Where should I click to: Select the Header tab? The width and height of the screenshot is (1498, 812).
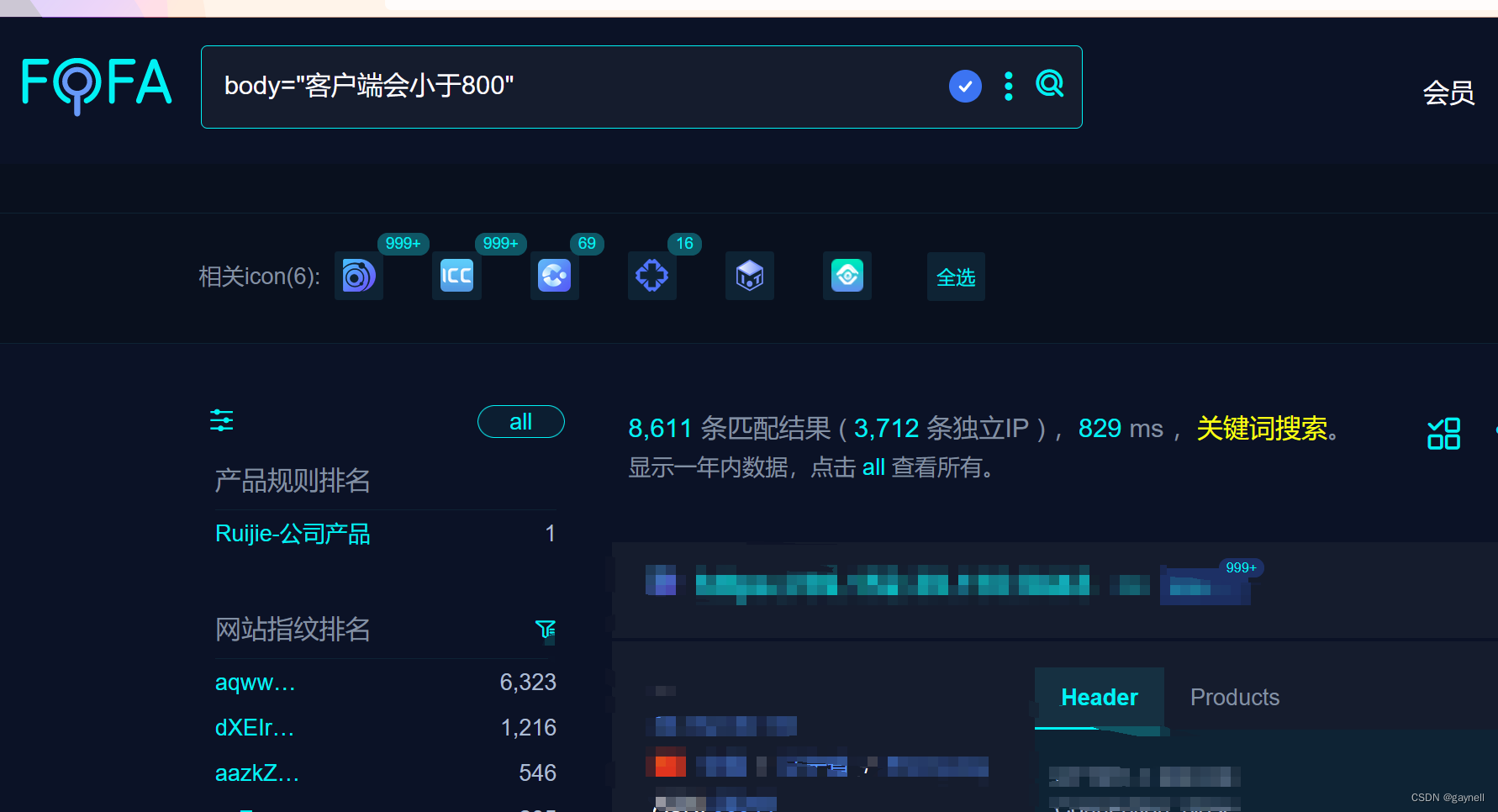(x=1099, y=697)
